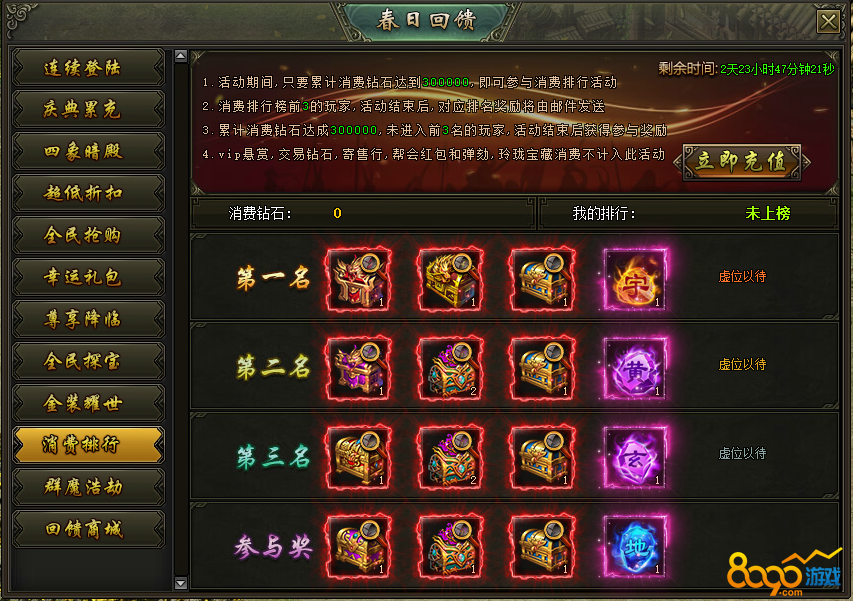Select the highlighted 消费排行 tab
Viewport: 853px width, 601px height.
coord(88,445)
